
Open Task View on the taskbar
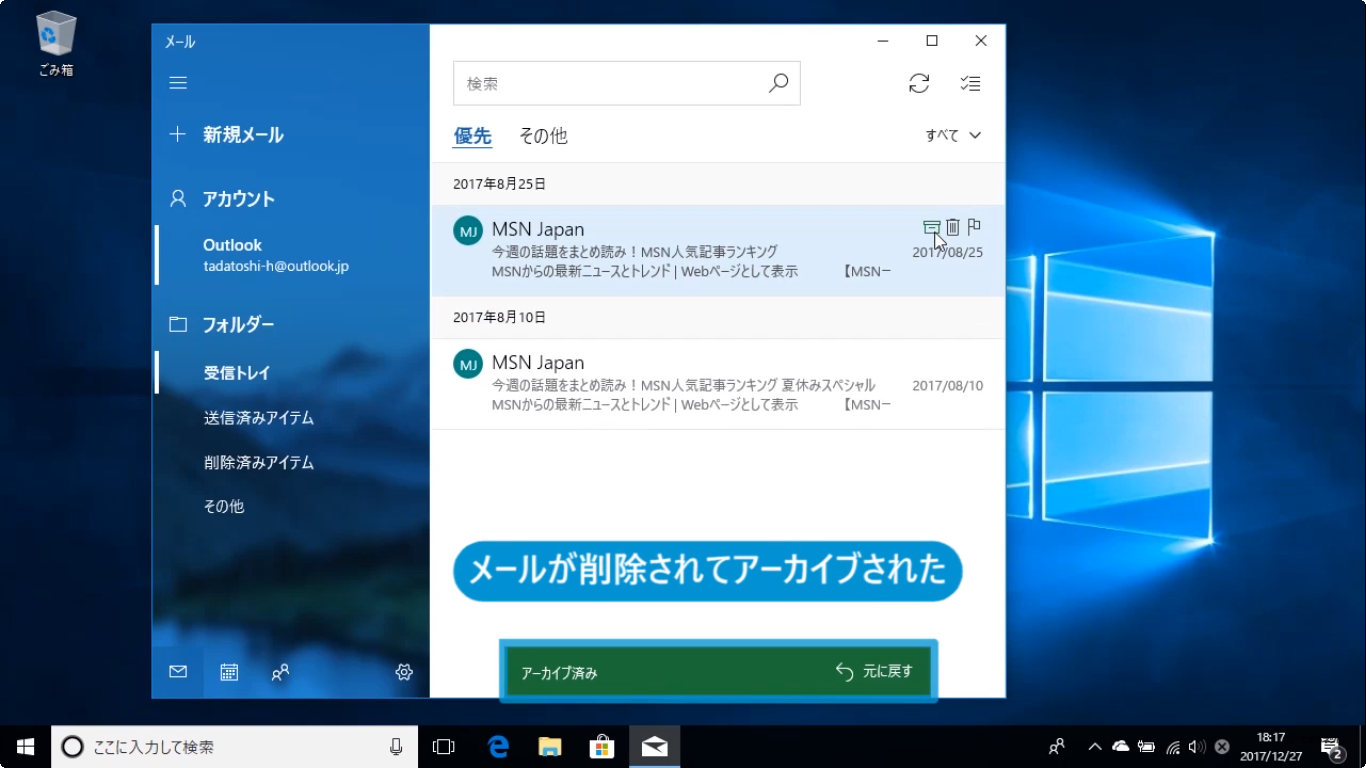[x=443, y=747]
